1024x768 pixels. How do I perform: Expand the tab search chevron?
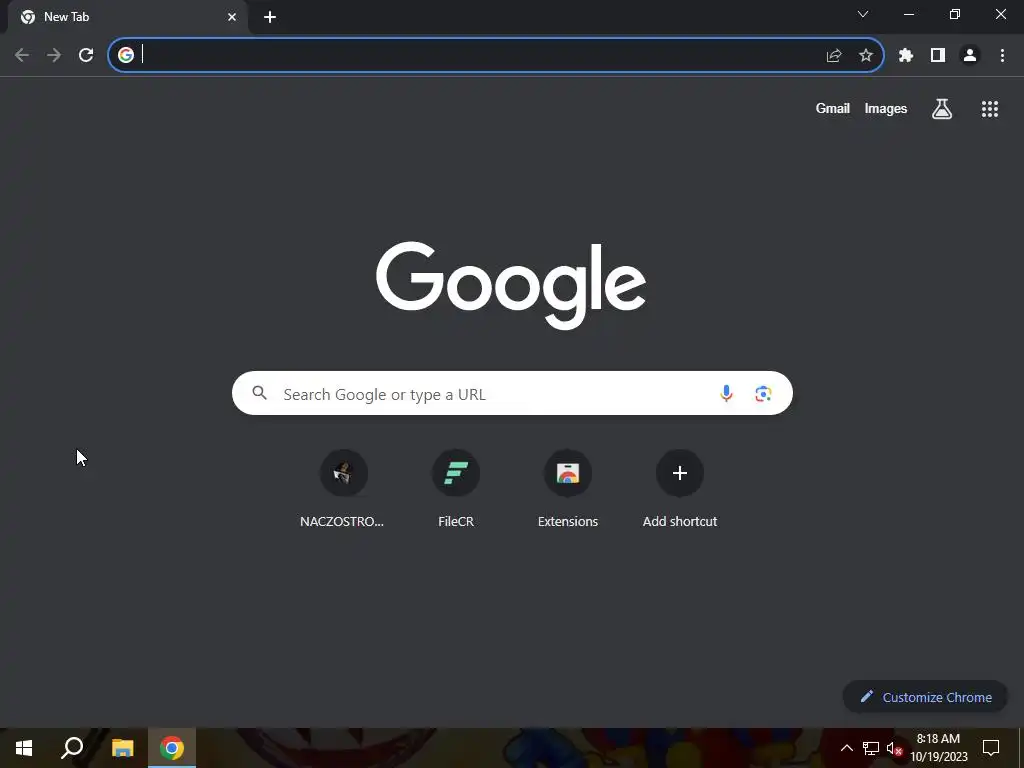click(x=863, y=14)
